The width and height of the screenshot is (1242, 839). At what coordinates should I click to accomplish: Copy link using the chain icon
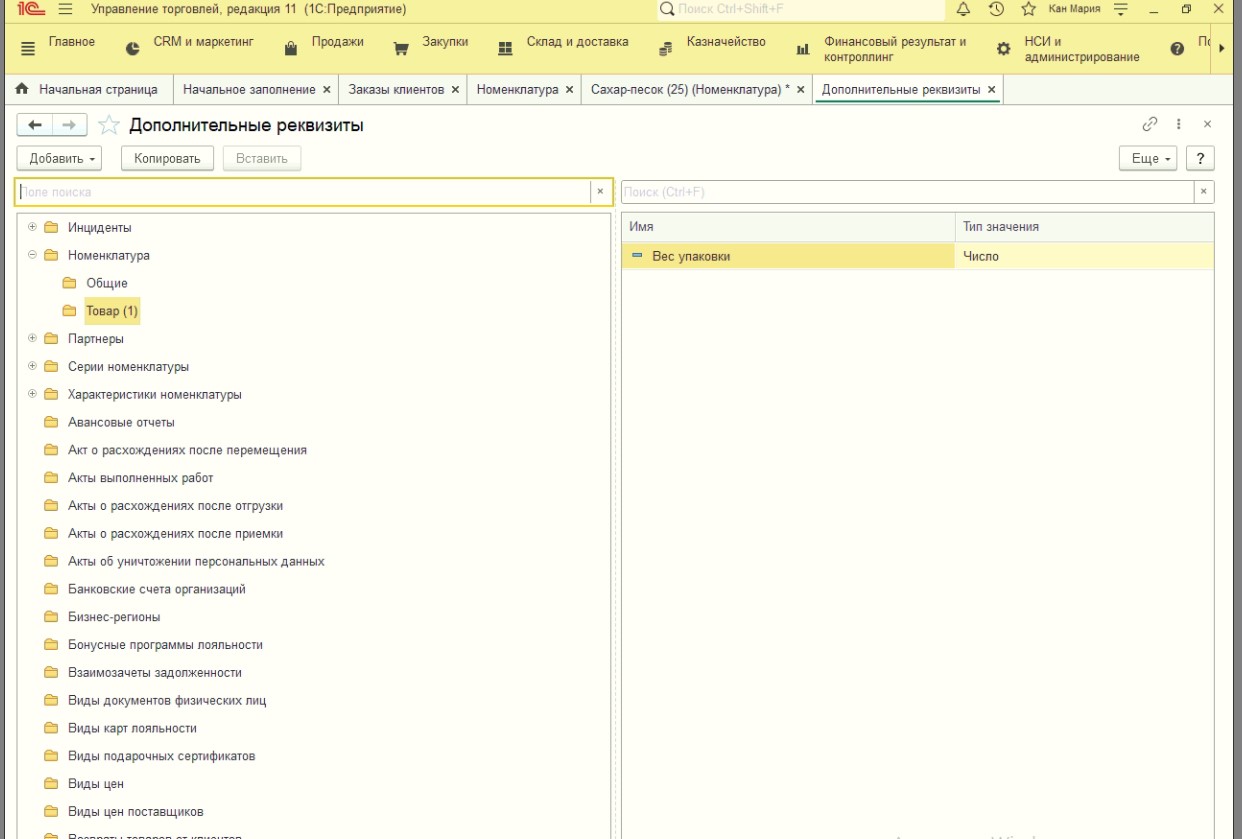pyautogui.click(x=1150, y=124)
